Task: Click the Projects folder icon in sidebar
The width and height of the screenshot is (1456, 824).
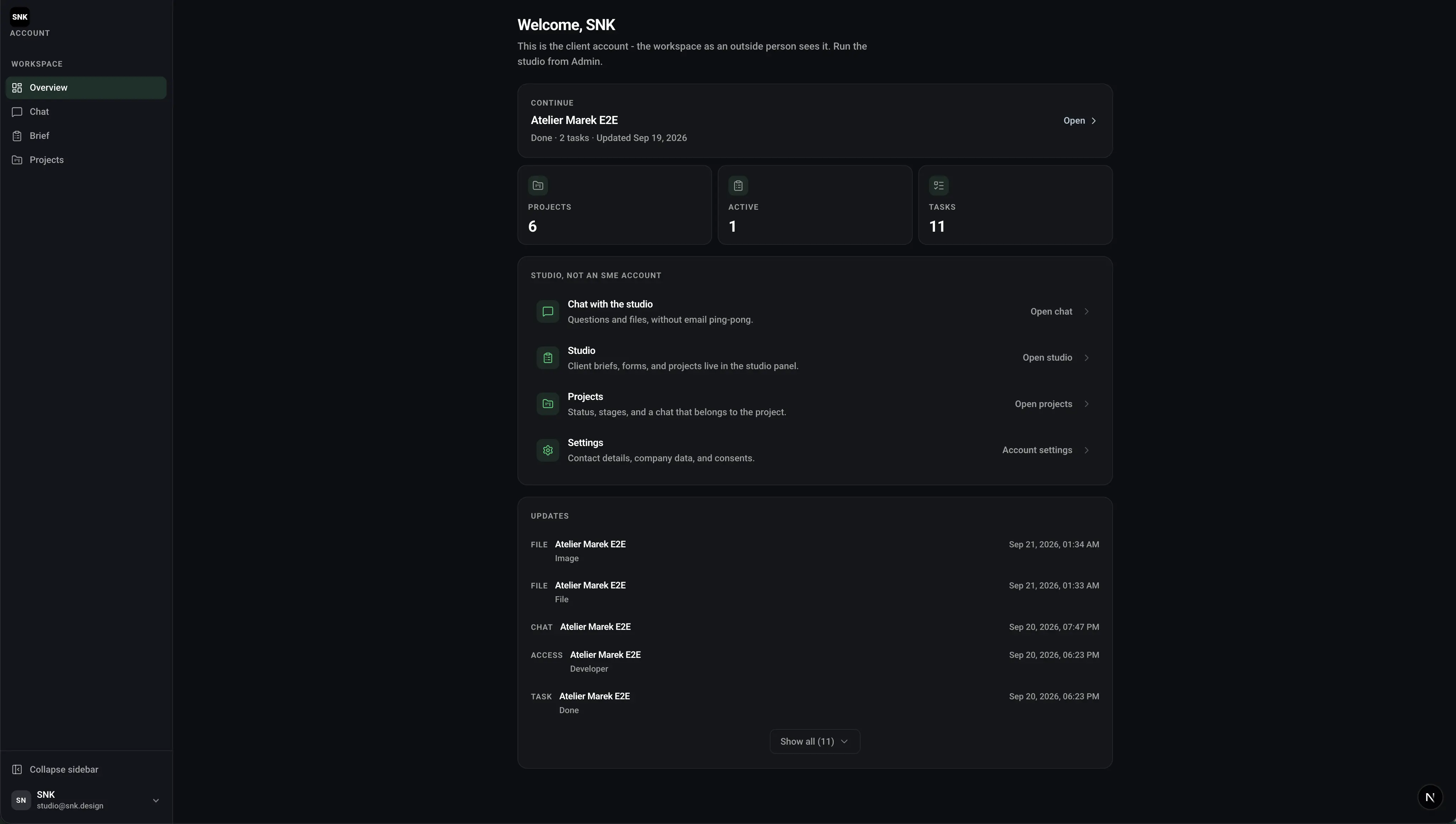Action: (17, 160)
